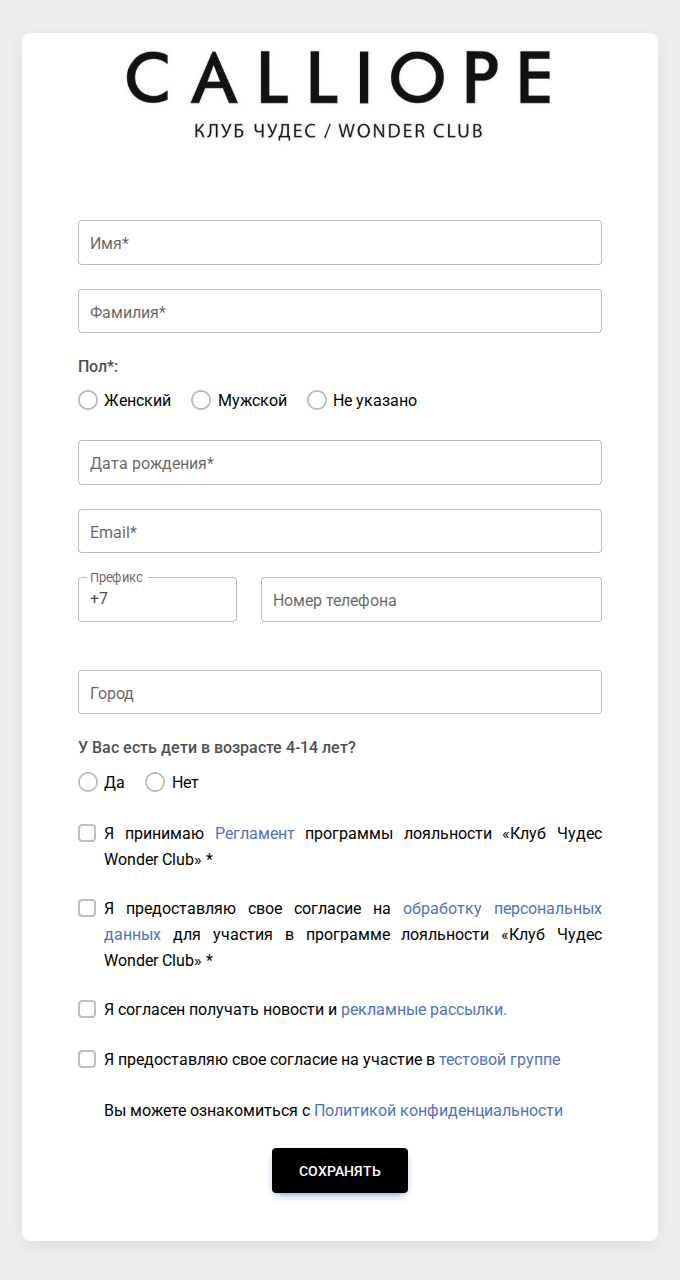680x1280 pixels.
Task: Focus the Дата рождения birth date field
Action: (x=340, y=462)
